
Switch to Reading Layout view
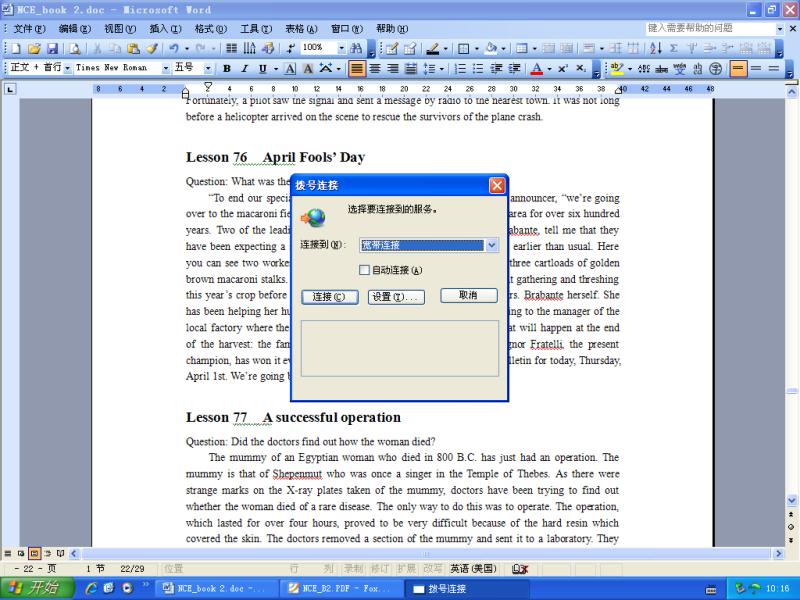tap(61, 553)
